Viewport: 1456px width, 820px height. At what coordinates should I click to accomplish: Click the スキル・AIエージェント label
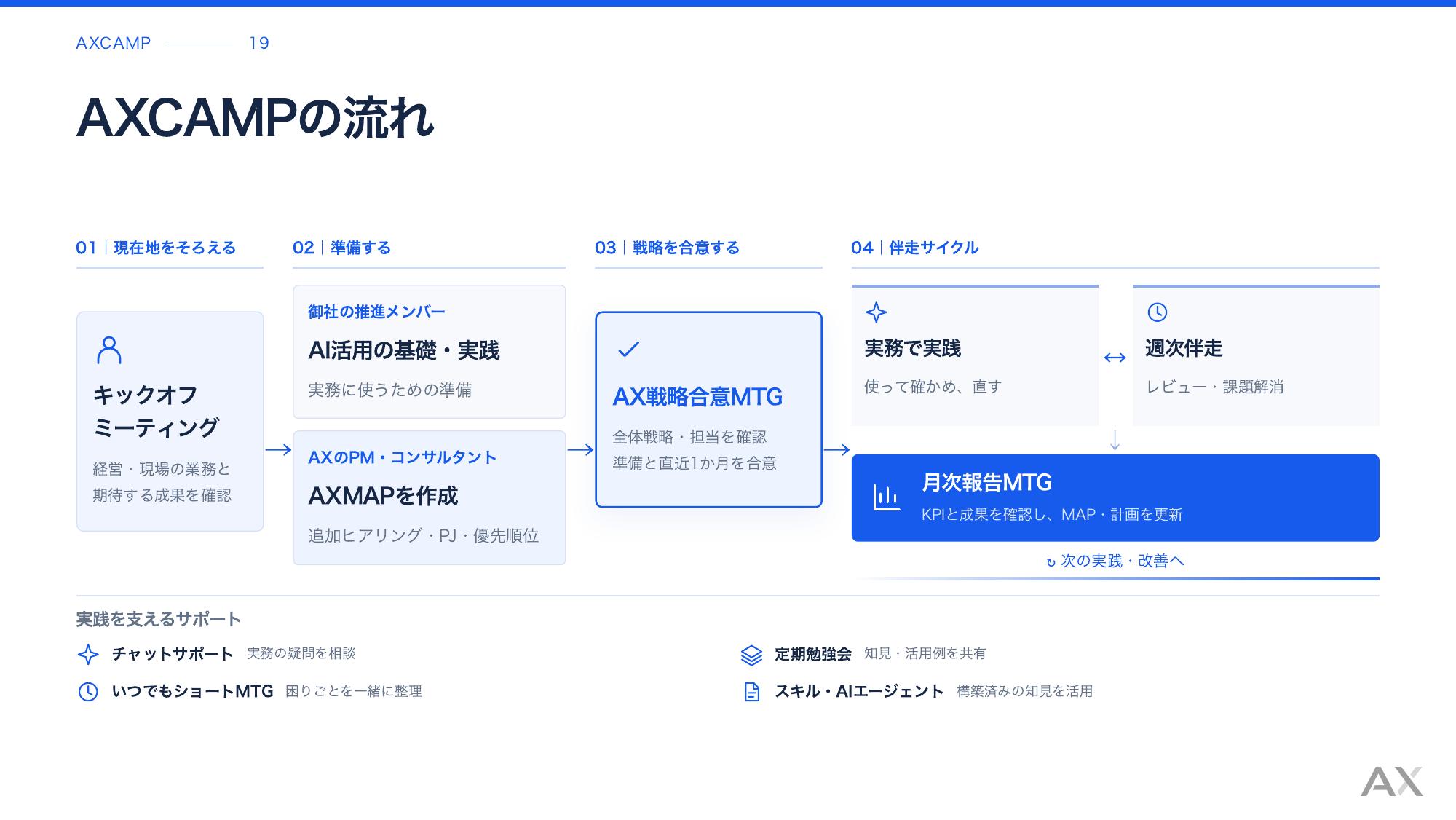click(x=859, y=691)
